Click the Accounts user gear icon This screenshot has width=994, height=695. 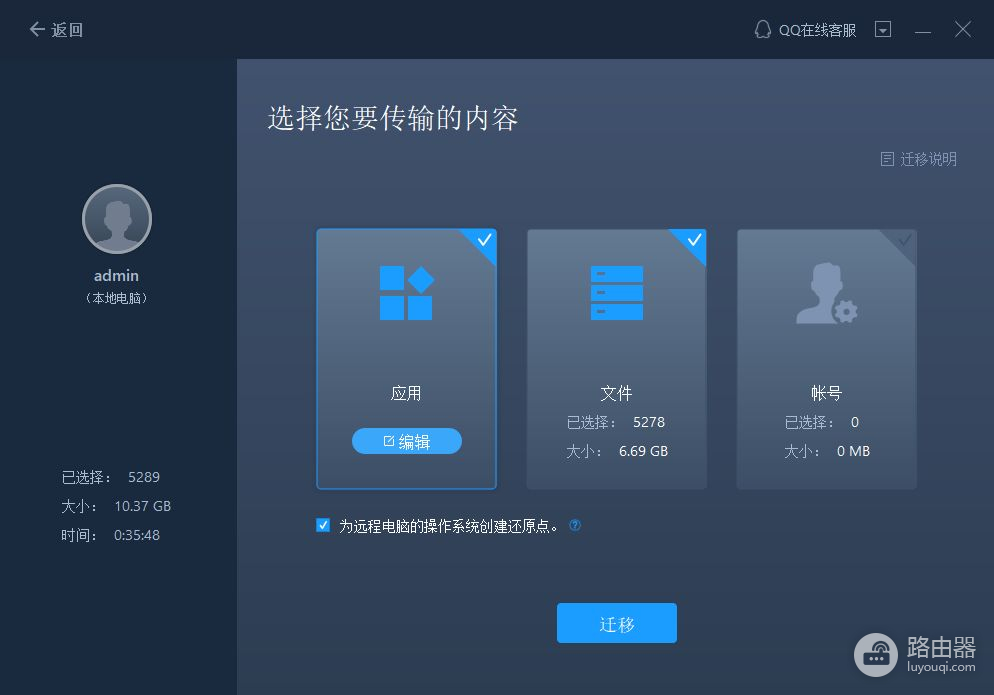click(x=826, y=295)
